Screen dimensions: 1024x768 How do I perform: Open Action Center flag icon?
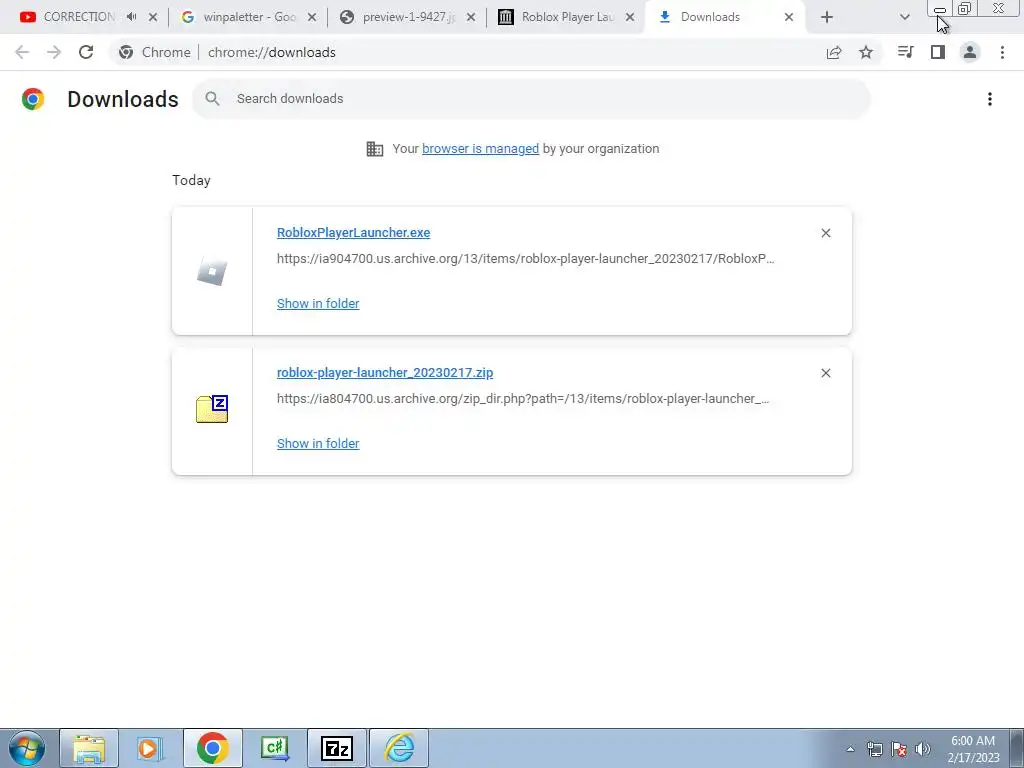899,749
